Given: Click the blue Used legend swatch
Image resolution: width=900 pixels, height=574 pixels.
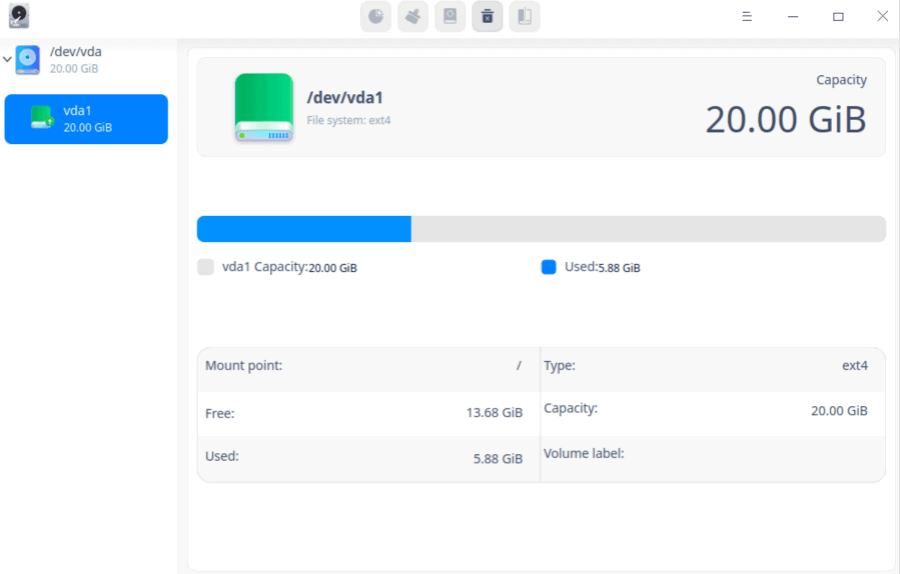Looking at the screenshot, I should pyautogui.click(x=548, y=267).
